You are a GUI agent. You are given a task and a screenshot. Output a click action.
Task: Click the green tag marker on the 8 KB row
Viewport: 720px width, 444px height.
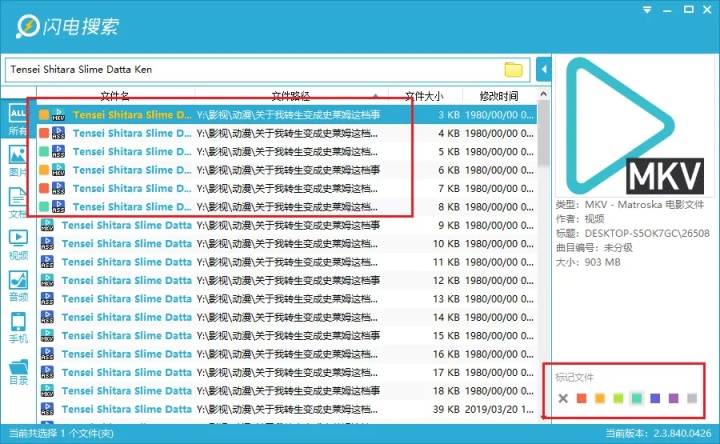pos(44,207)
